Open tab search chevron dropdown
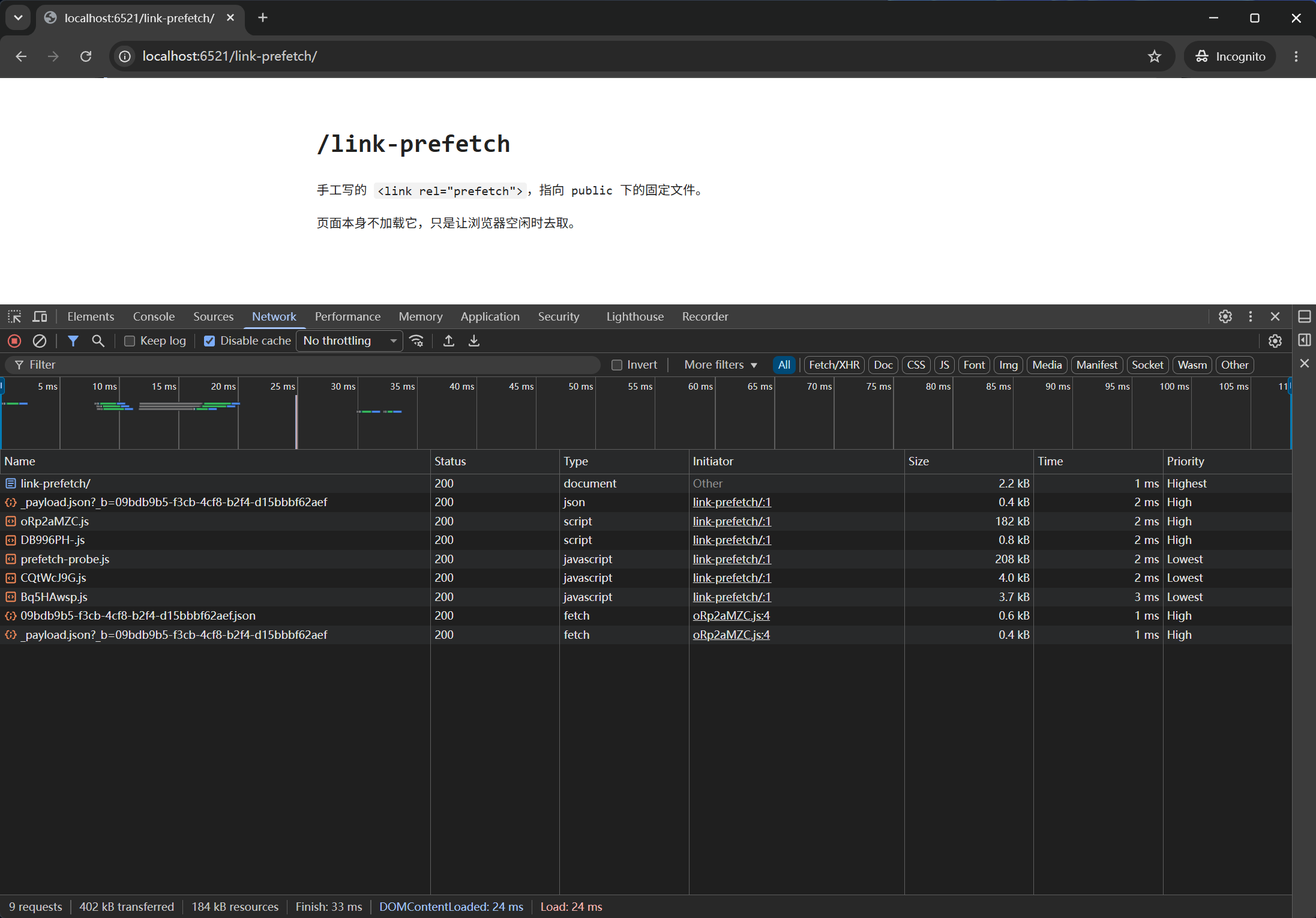The image size is (1316, 918). (x=19, y=18)
